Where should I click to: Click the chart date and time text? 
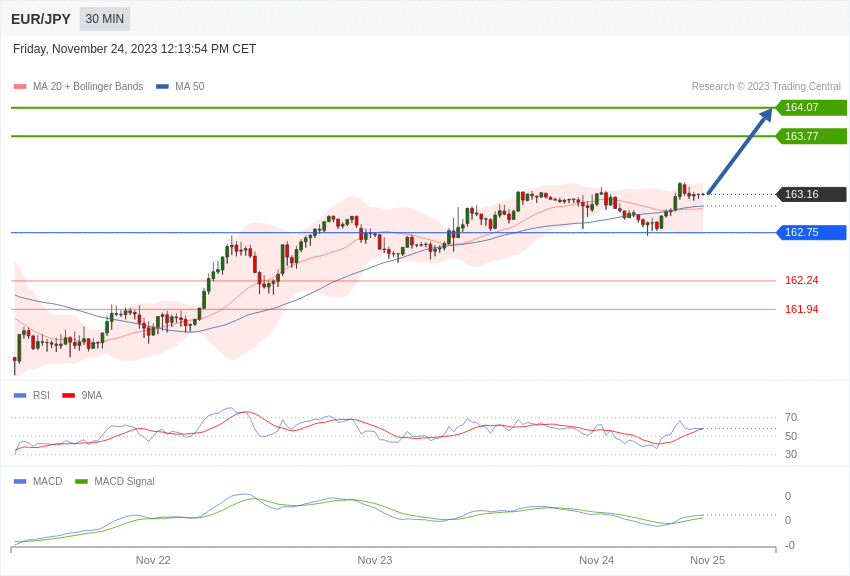(x=134, y=49)
